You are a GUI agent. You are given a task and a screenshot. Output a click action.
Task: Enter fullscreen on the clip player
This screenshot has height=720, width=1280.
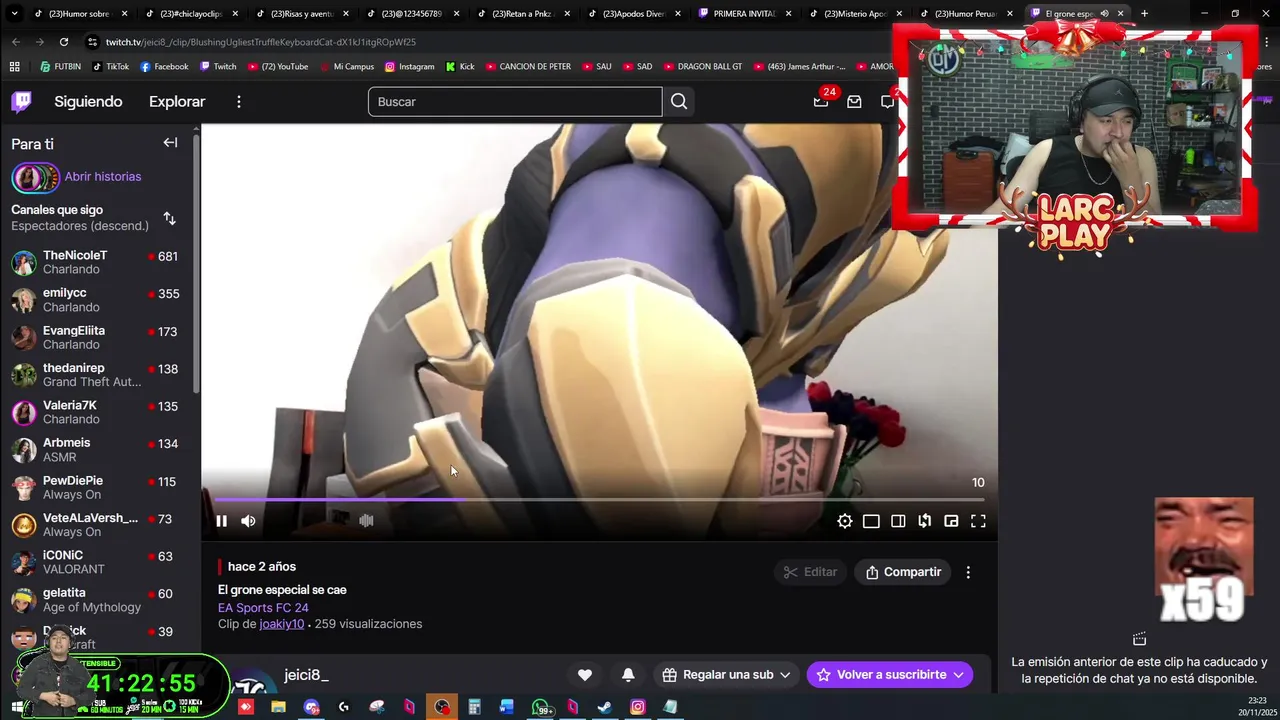[x=978, y=521]
